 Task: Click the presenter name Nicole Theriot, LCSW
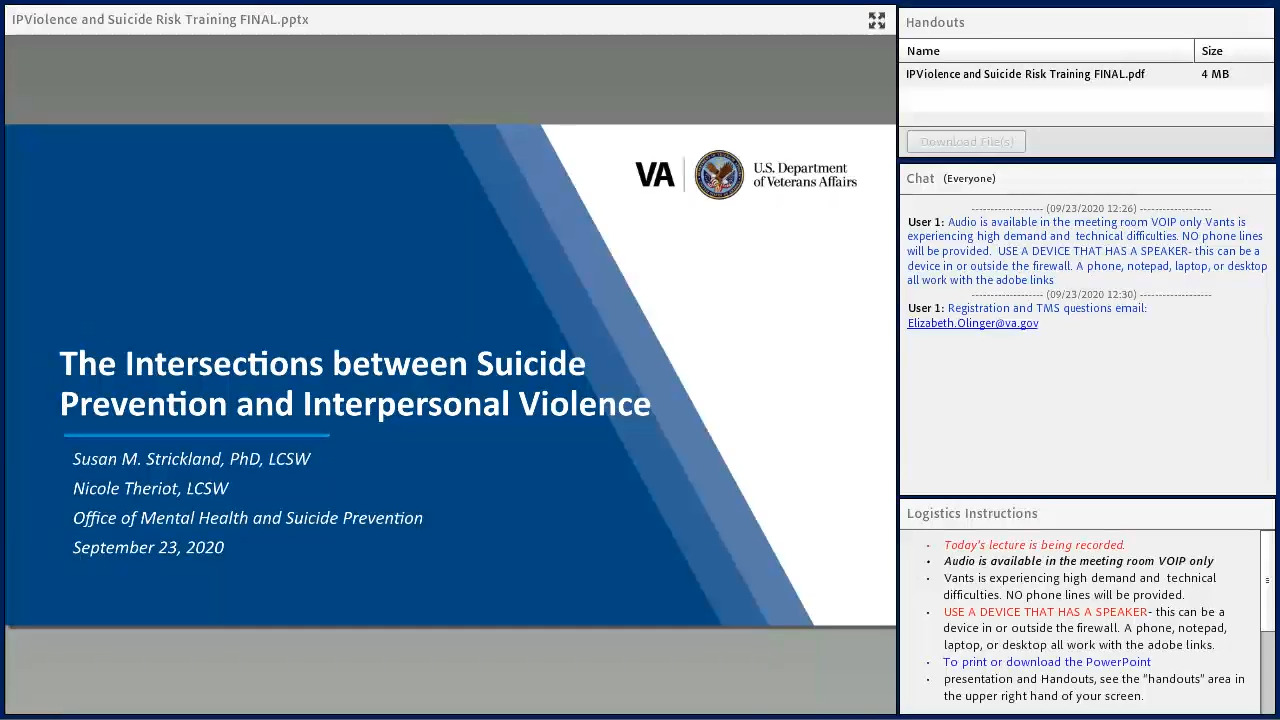pos(151,489)
